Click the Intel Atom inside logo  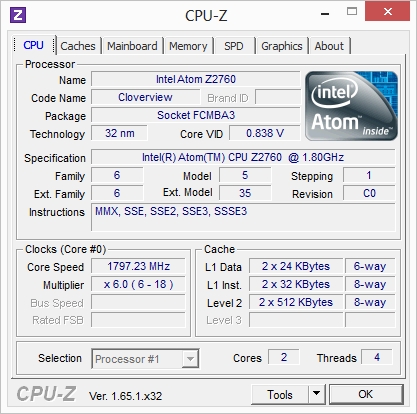pyautogui.click(x=351, y=106)
